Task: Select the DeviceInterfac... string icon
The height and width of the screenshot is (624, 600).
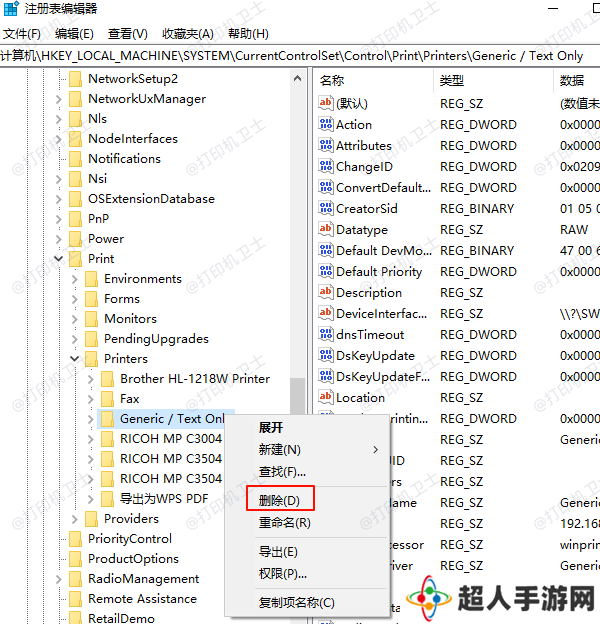Action: click(325, 313)
